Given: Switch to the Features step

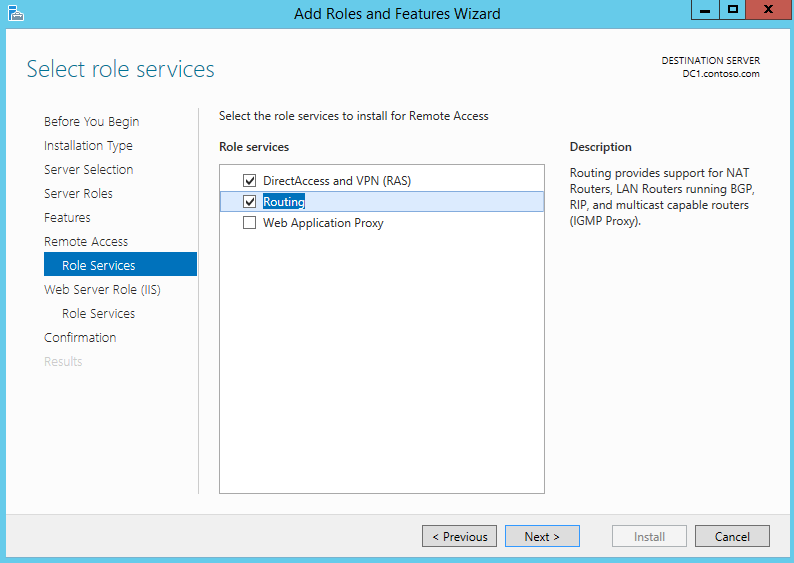Looking at the screenshot, I should pyautogui.click(x=67, y=218).
